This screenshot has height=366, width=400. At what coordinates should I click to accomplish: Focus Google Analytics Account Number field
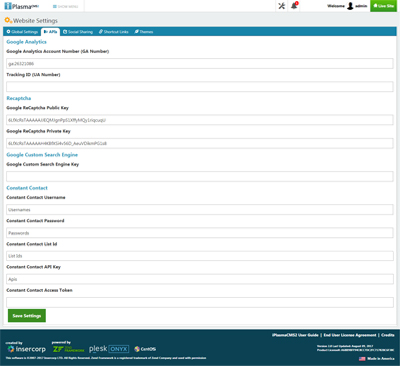click(200, 64)
